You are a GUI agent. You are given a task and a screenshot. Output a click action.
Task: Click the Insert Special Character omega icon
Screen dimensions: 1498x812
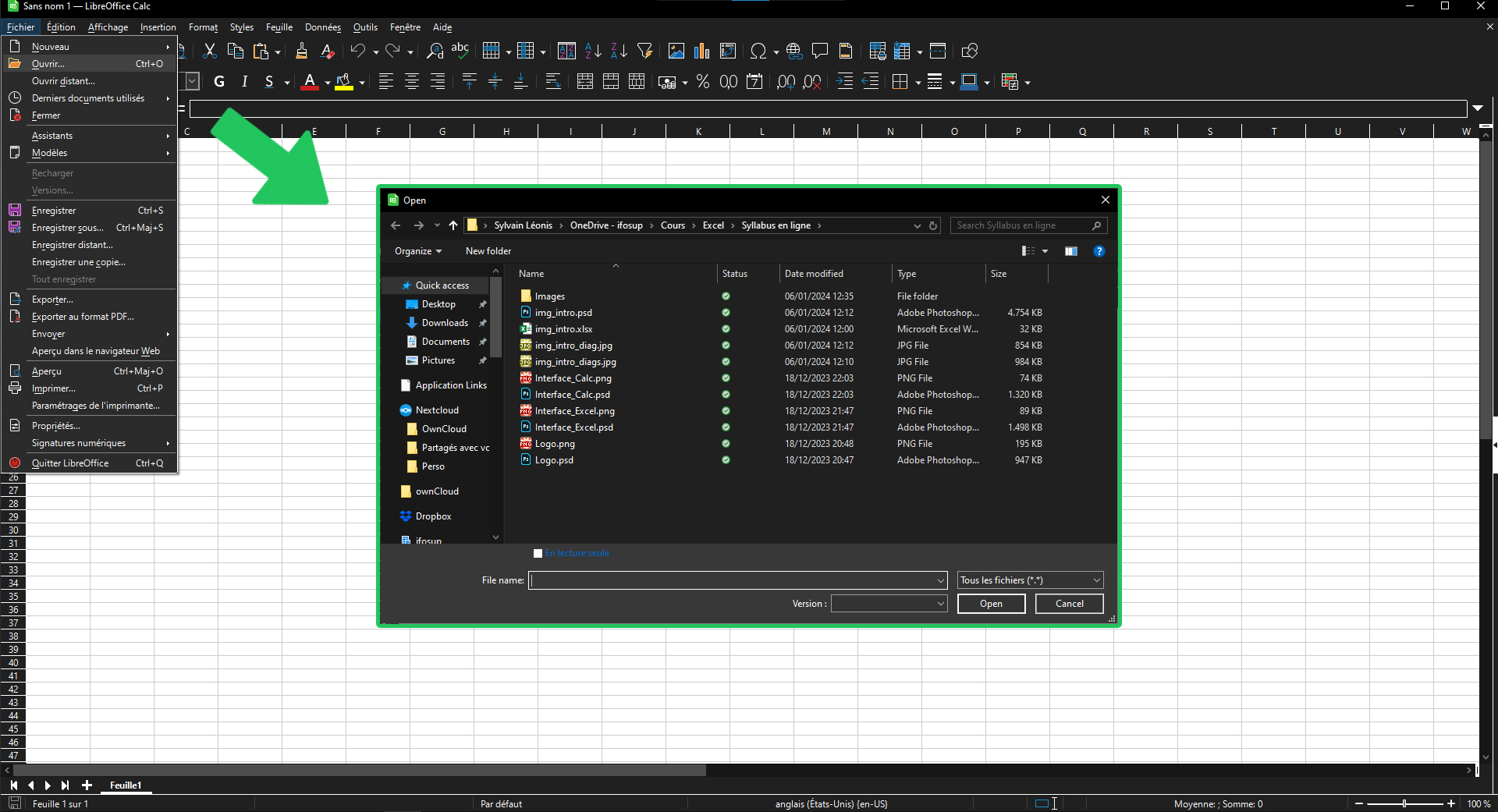click(x=758, y=51)
